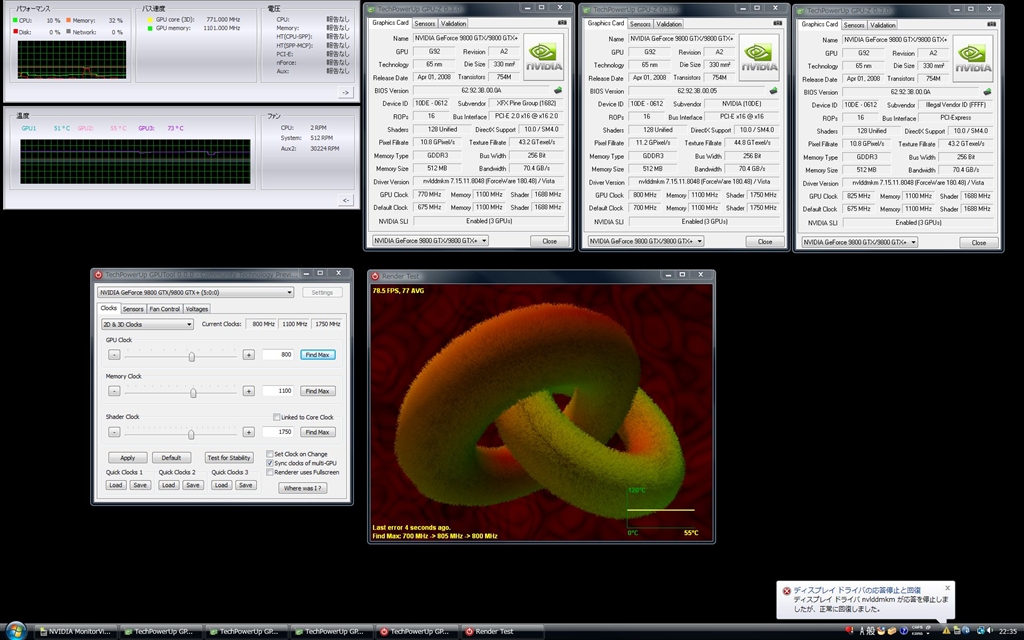Click the '->' arrow button in the monitor panel
Image resolution: width=1024 pixels, height=640 pixels.
(345, 92)
